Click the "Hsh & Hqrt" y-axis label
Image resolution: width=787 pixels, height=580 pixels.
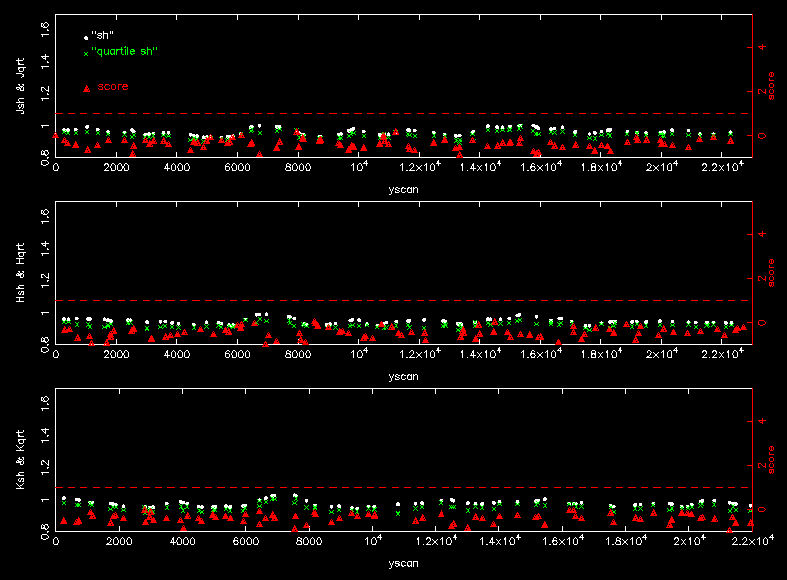pyautogui.click(x=21, y=273)
